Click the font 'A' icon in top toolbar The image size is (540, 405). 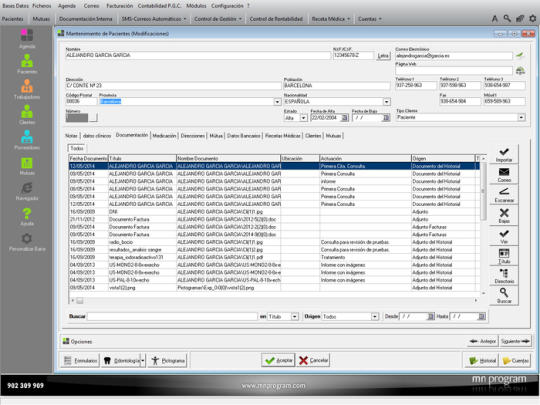pos(495,19)
